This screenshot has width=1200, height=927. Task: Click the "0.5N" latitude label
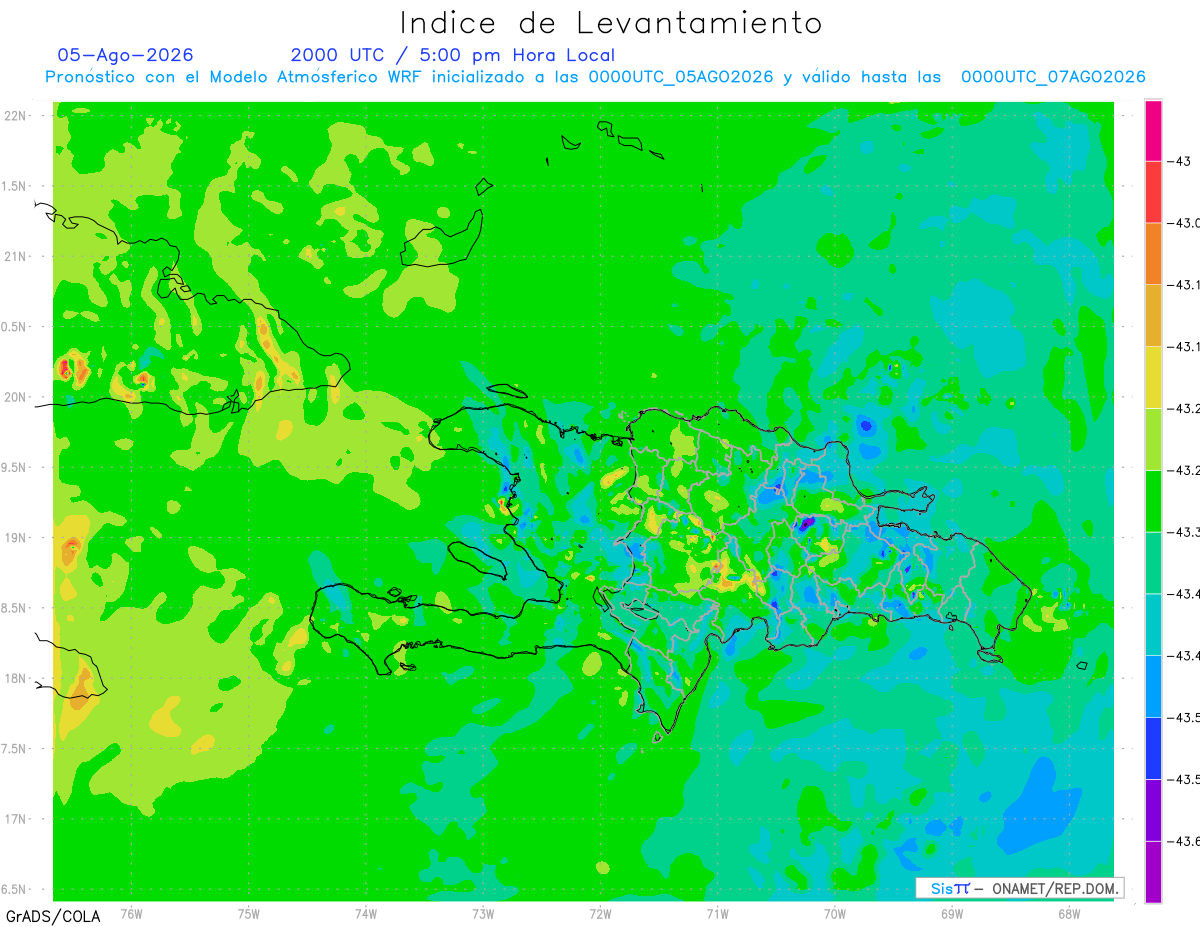15,327
